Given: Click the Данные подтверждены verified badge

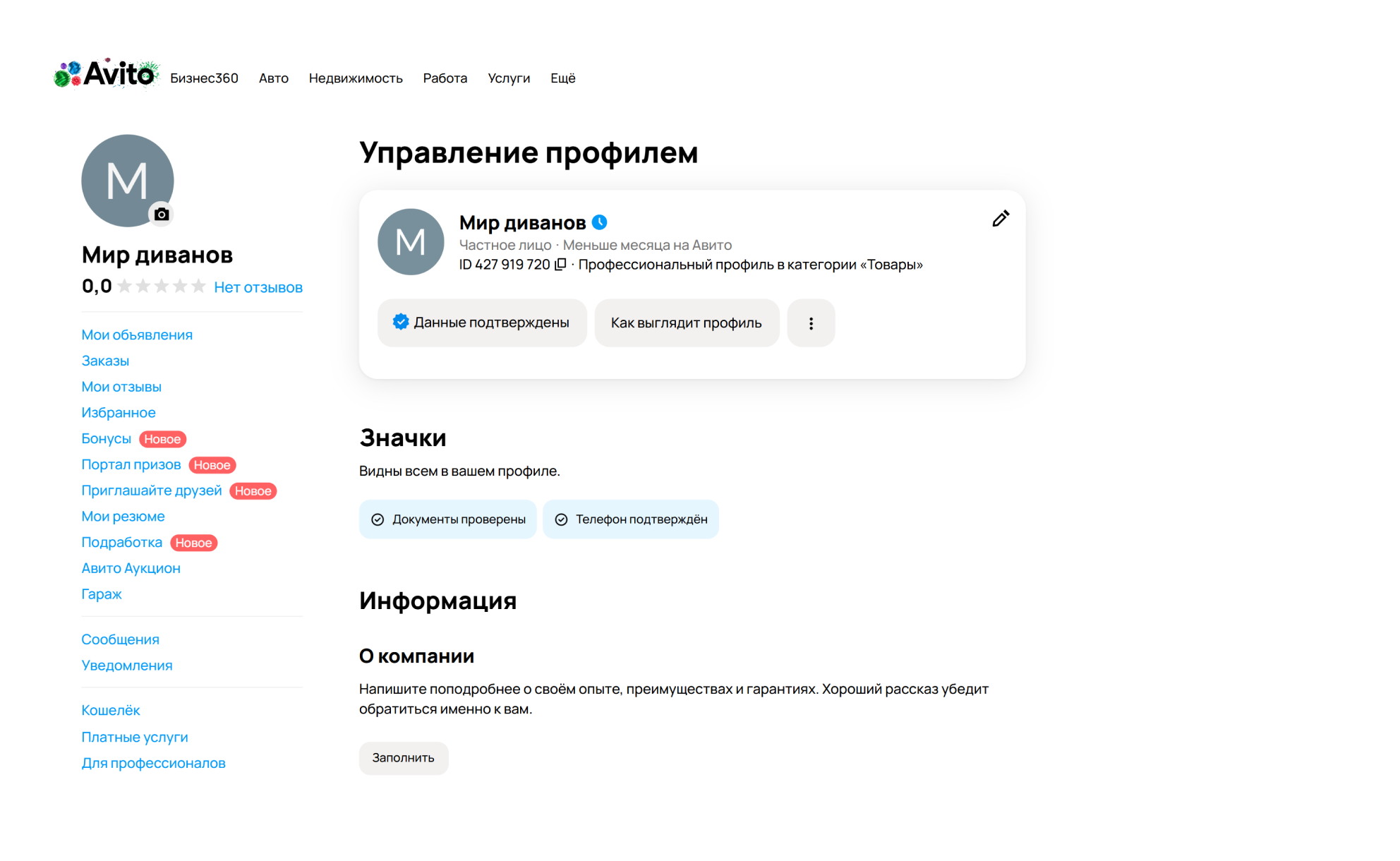Looking at the screenshot, I should coord(482,323).
